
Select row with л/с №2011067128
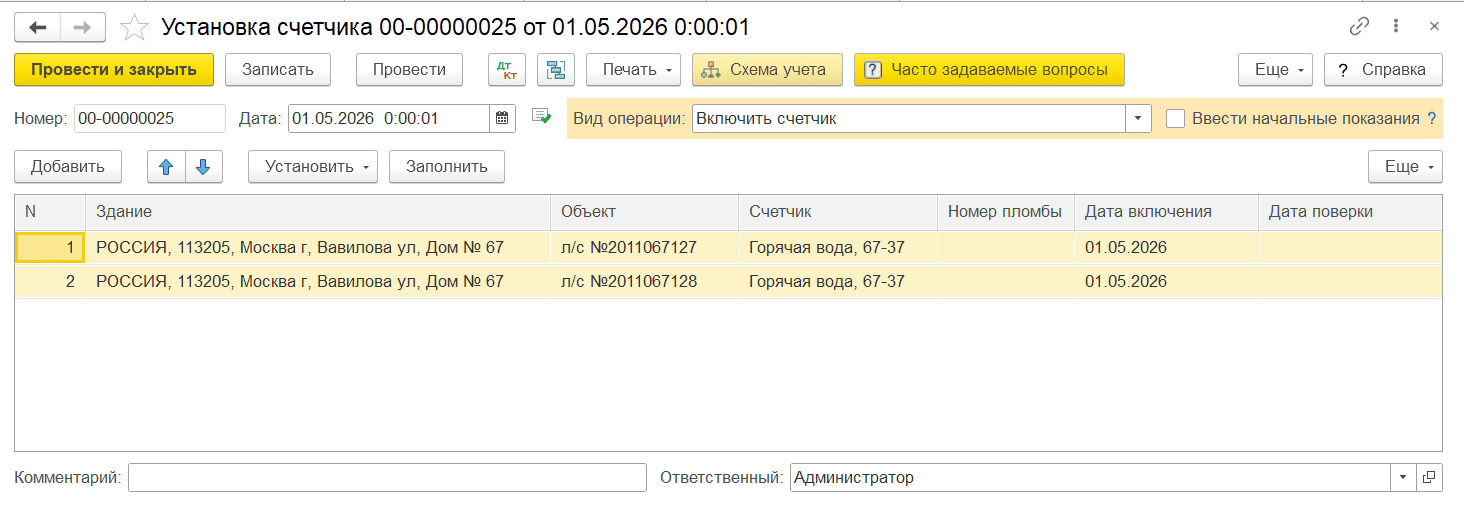[x=728, y=282]
